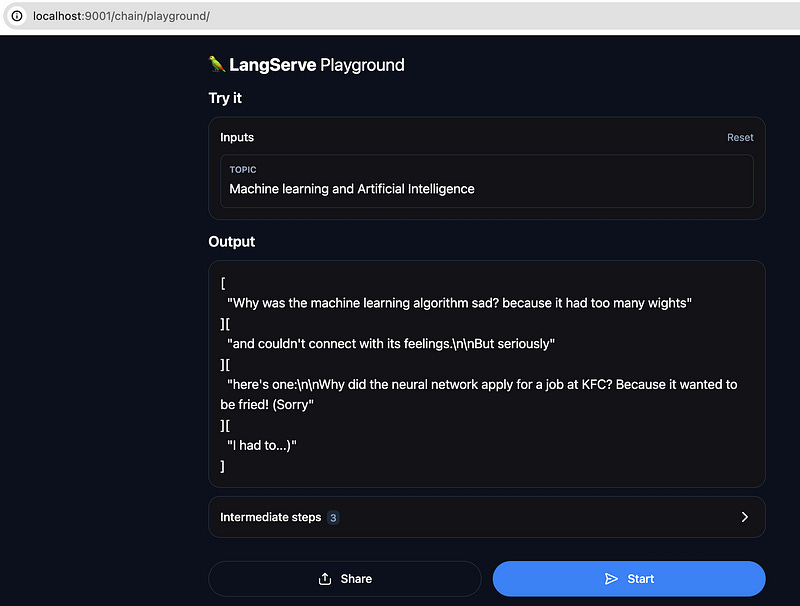Click the Inputs label
Image resolution: width=800 pixels, height=606 pixels.
[237, 137]
